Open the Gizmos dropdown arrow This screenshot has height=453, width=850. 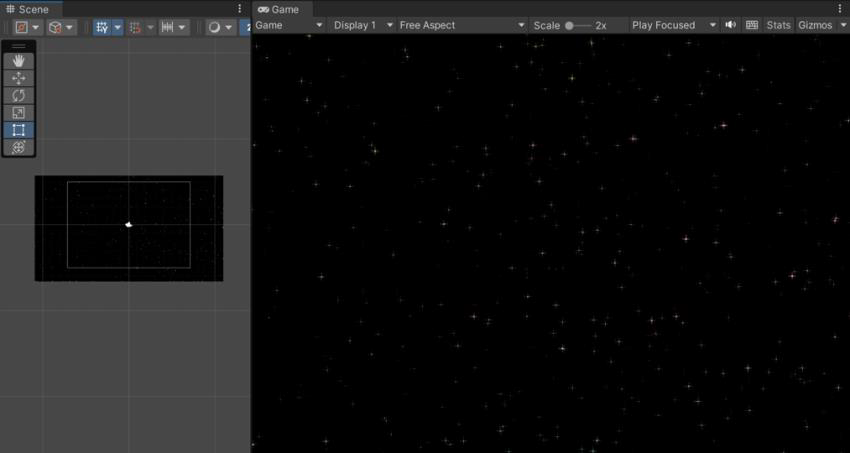click(842, 25)
